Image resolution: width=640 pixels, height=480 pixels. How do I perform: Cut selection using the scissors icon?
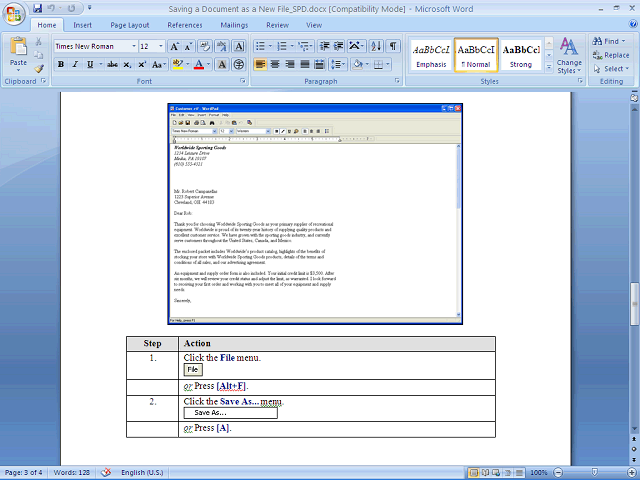pyautogui.click(x=38, y=41)
